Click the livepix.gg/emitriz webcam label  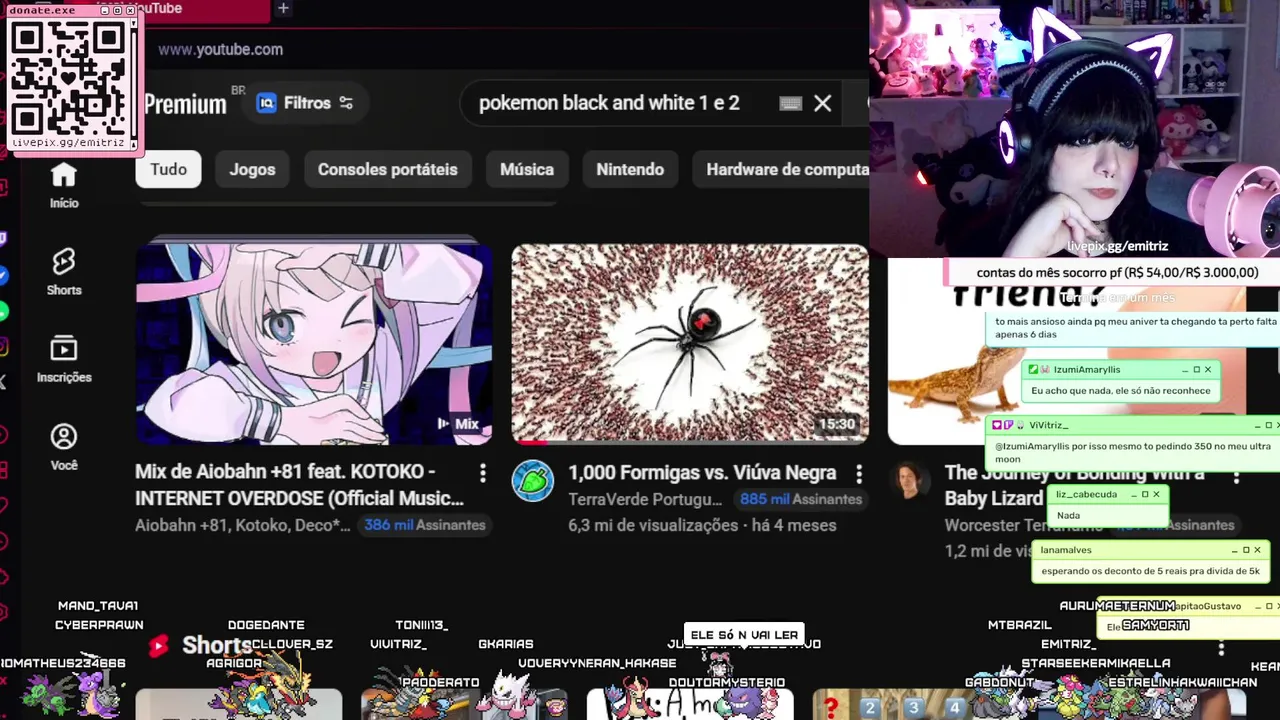(1117, 246)
